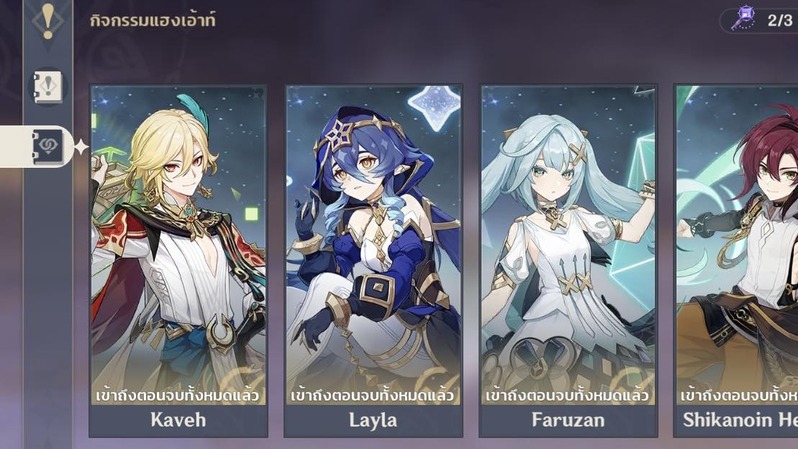The height and width of the screenshot is (449, 798).
Task: Open the exclamation mark events icon
Action: [x=48, y=21]
